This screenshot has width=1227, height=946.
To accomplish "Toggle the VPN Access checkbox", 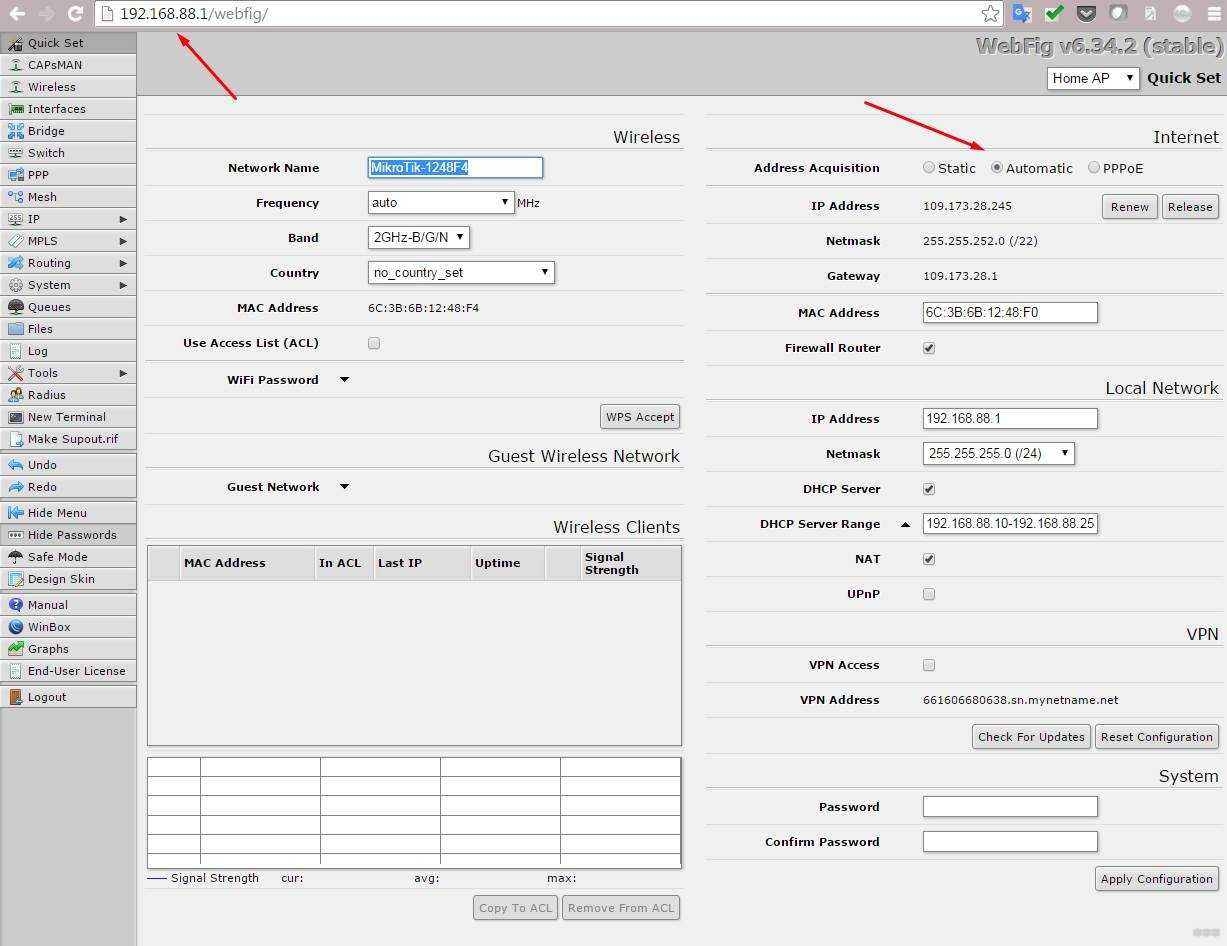I will point(929,665).
